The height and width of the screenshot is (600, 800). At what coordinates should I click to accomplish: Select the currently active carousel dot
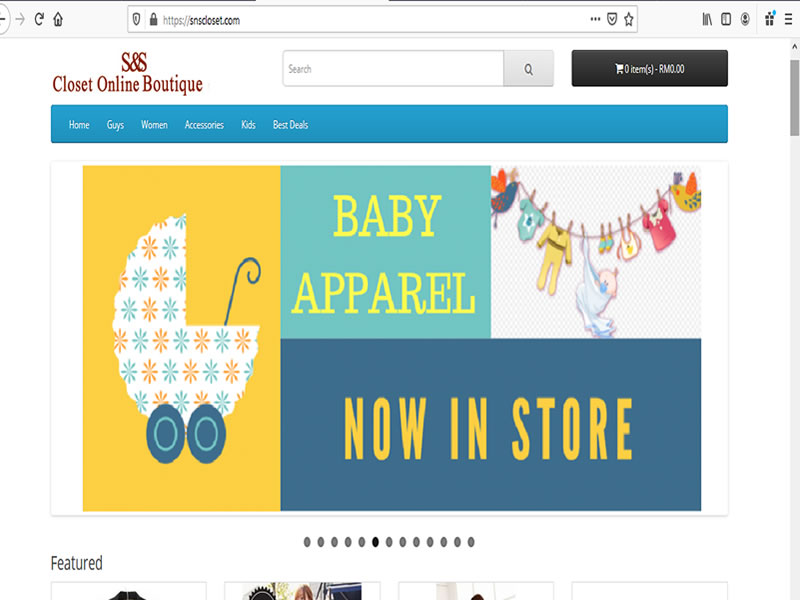pyautogui.click(x=376, y=542)
